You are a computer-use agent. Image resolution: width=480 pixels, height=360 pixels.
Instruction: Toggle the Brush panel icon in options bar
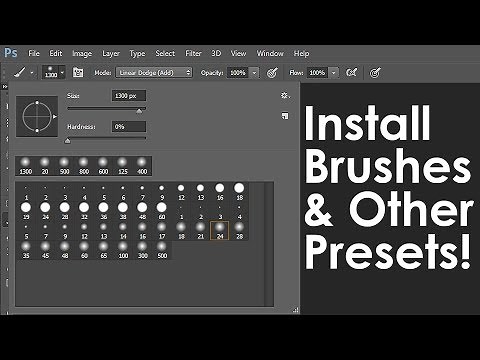pyautogui.click(x=78, y=72)
